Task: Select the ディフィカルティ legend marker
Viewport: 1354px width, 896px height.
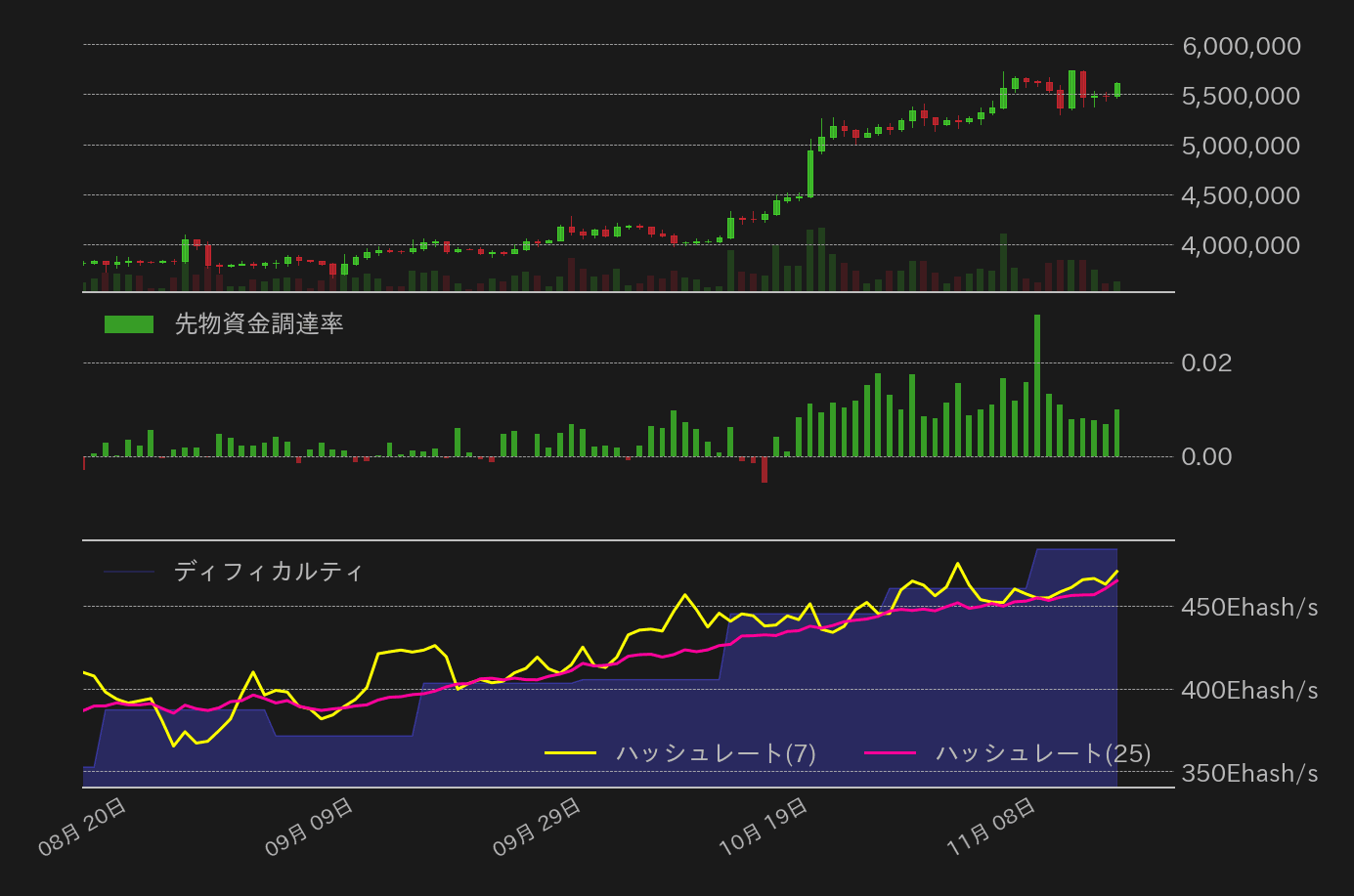Action: pyautogui.click(x=130, y=572)
